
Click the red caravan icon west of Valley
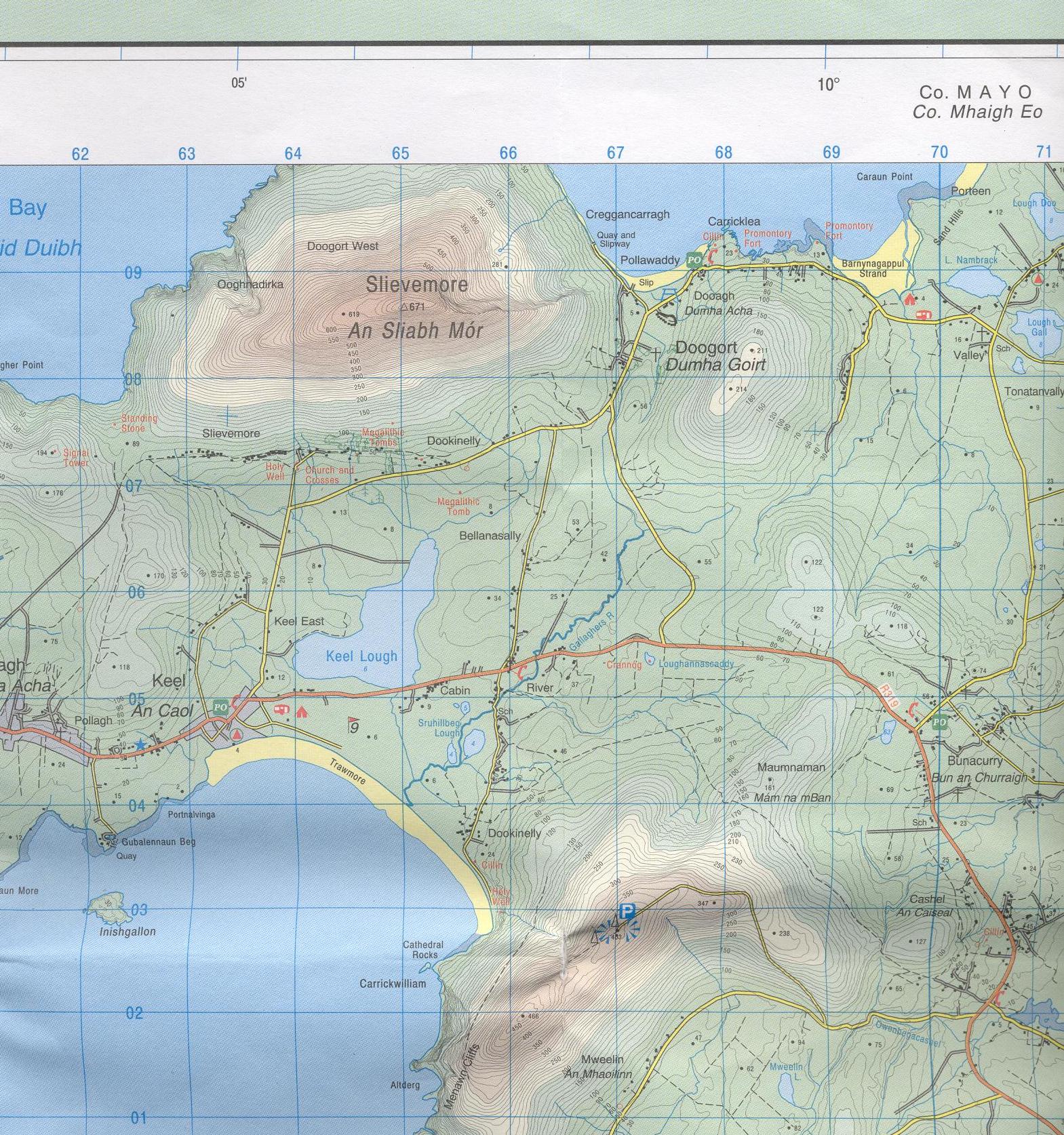pyautogui.click(x=923, y=315)
